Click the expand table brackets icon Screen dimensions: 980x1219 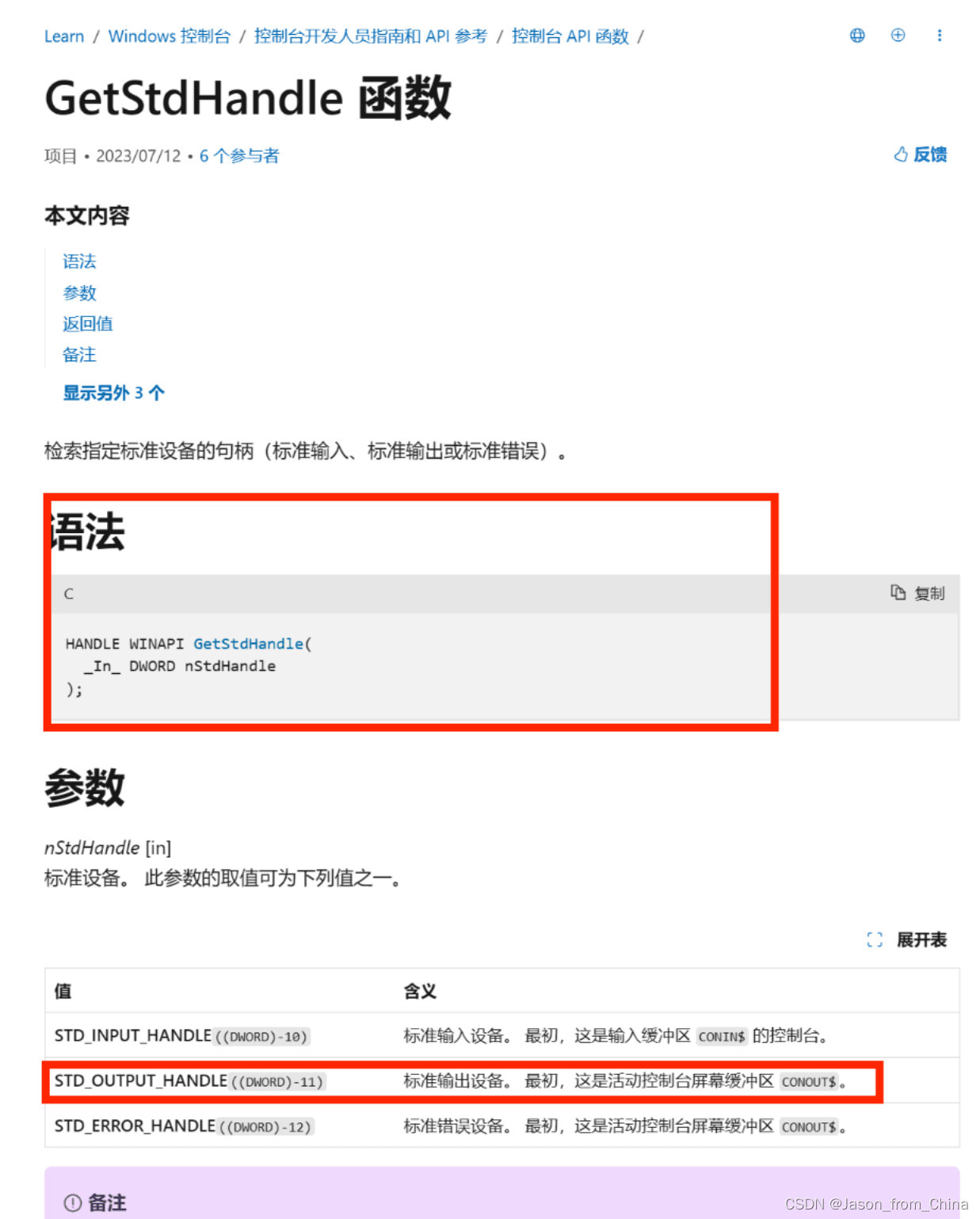pos(875,940)
